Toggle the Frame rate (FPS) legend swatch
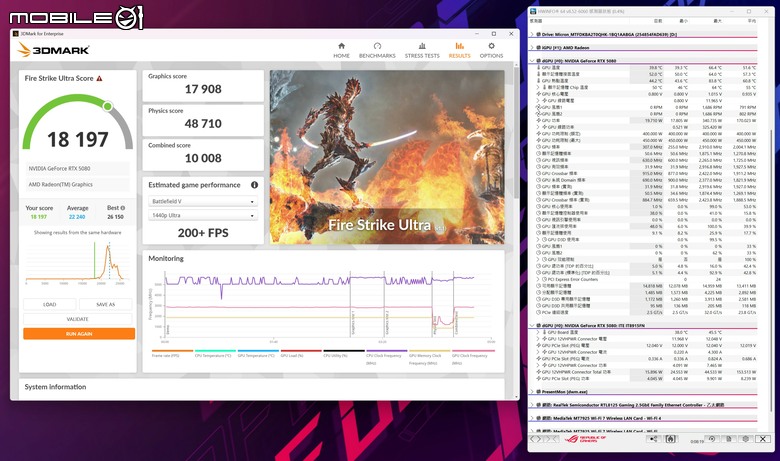 (172, 351)
